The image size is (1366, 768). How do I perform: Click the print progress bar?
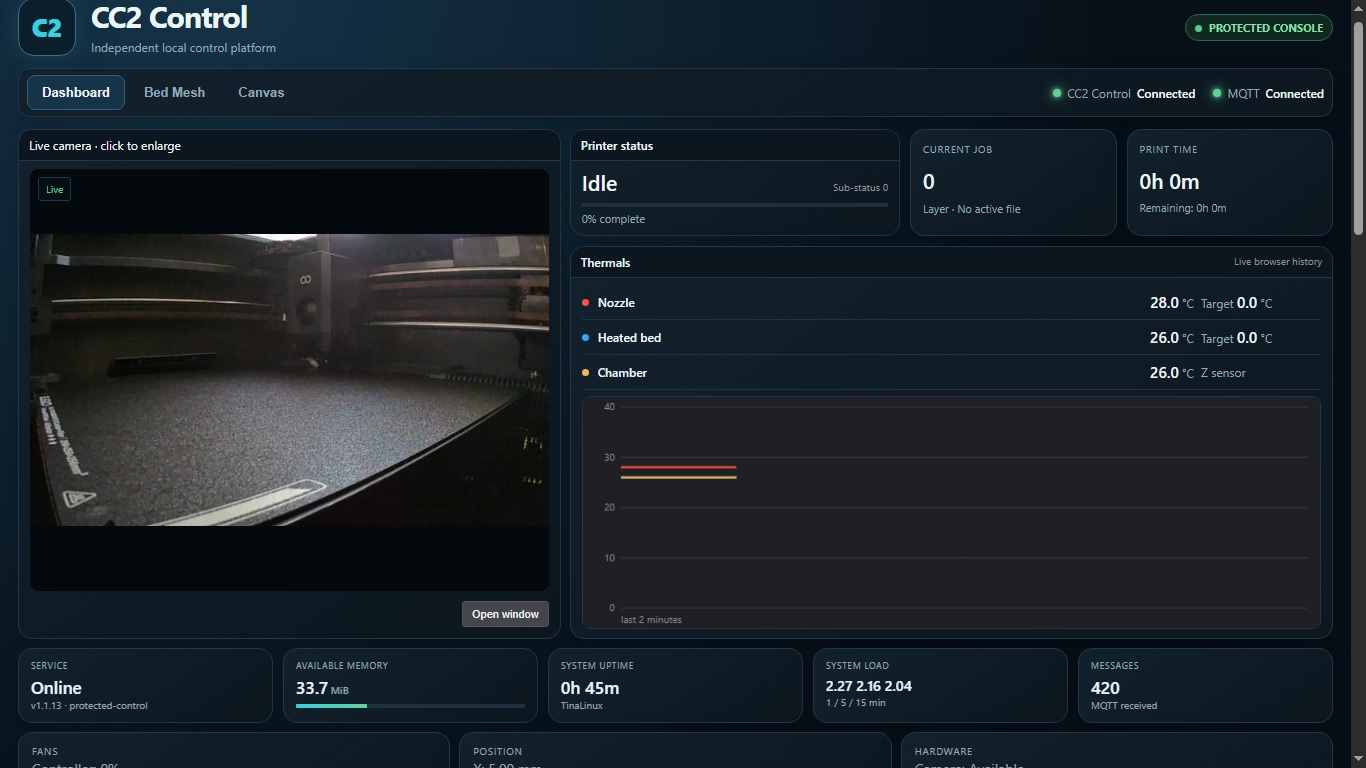click(735, 205)
